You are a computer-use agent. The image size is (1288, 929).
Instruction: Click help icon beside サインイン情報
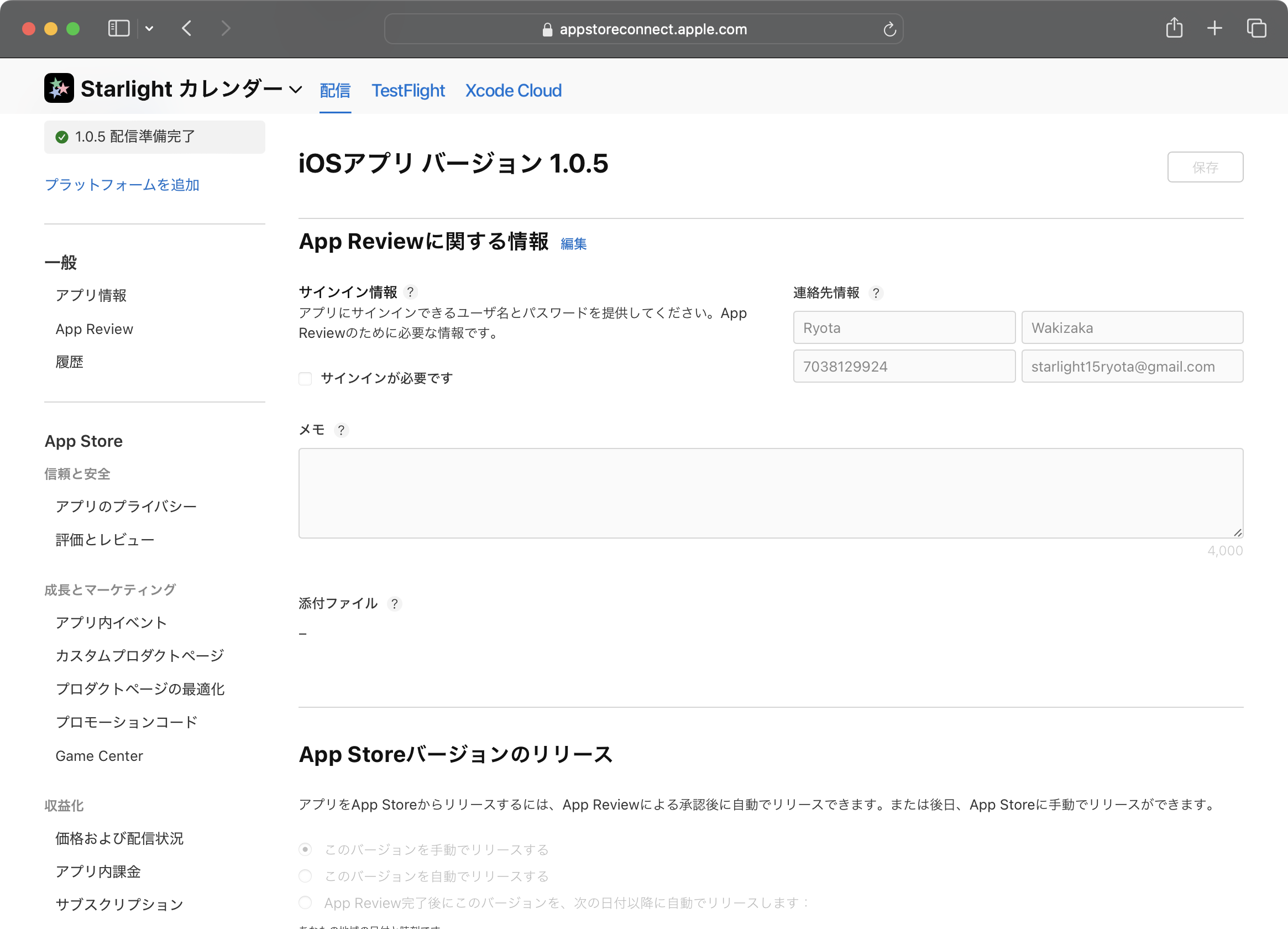[410, 292]
